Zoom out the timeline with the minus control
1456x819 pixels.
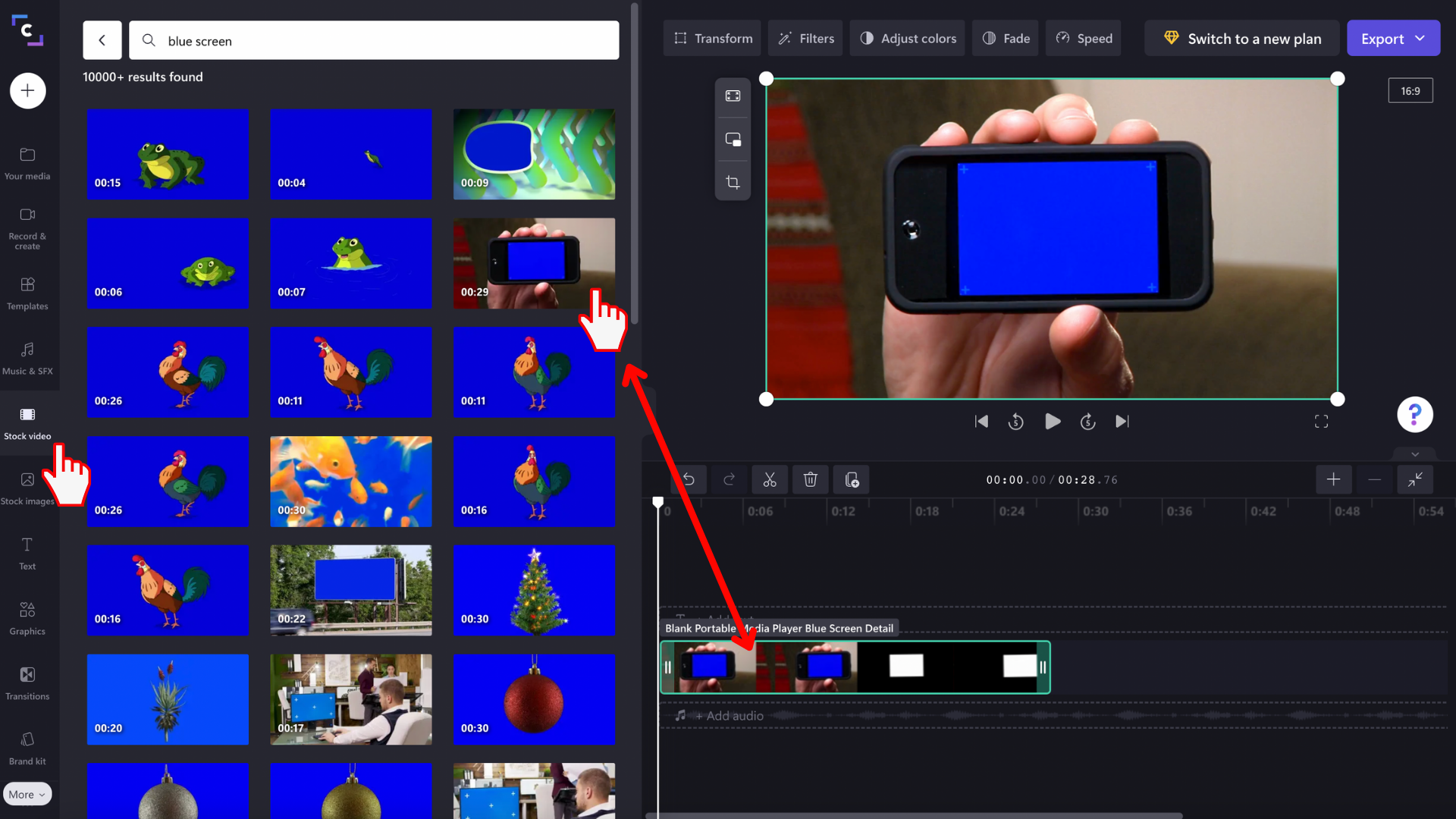(1374, 479)
